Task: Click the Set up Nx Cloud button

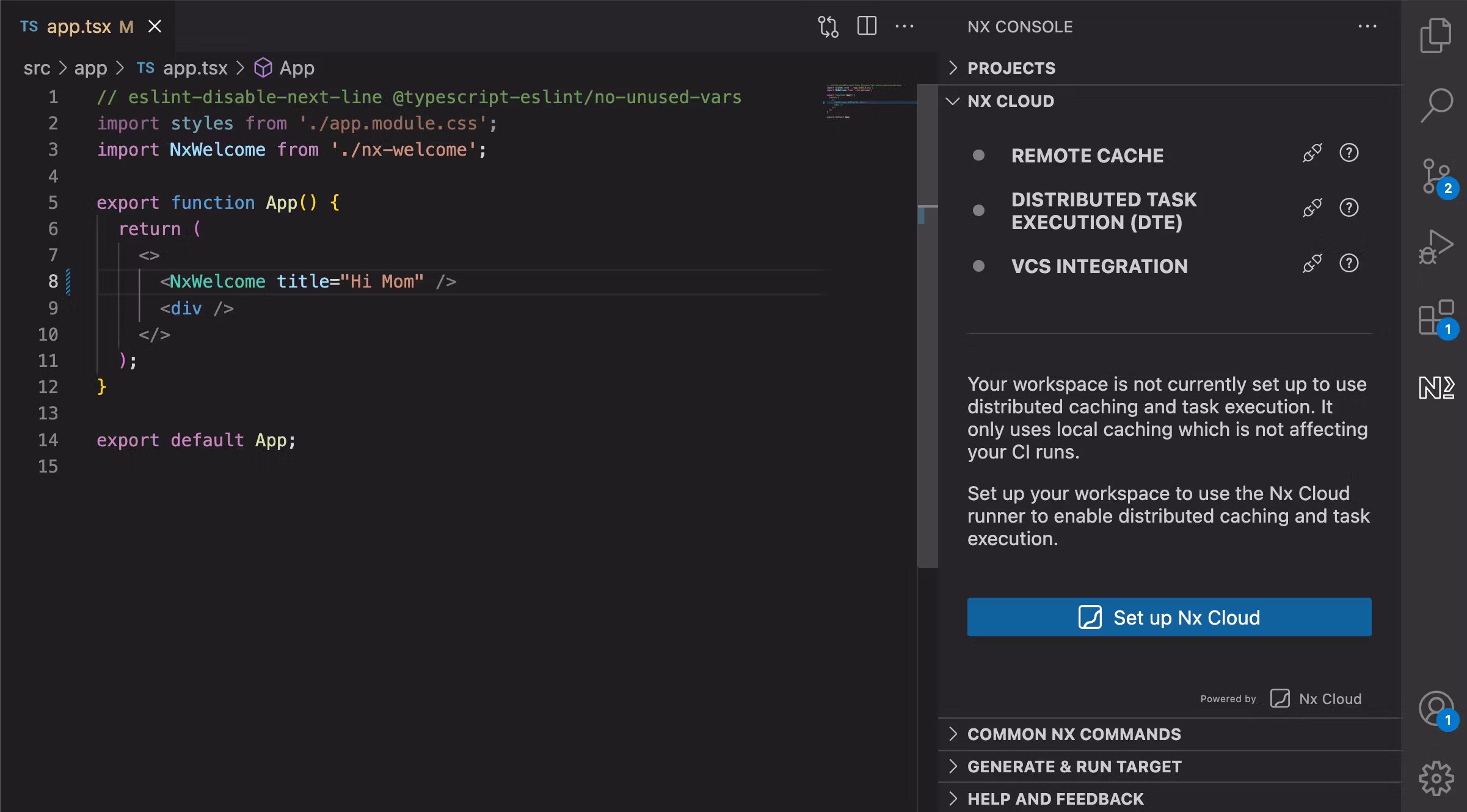Action: [1169, 617]
